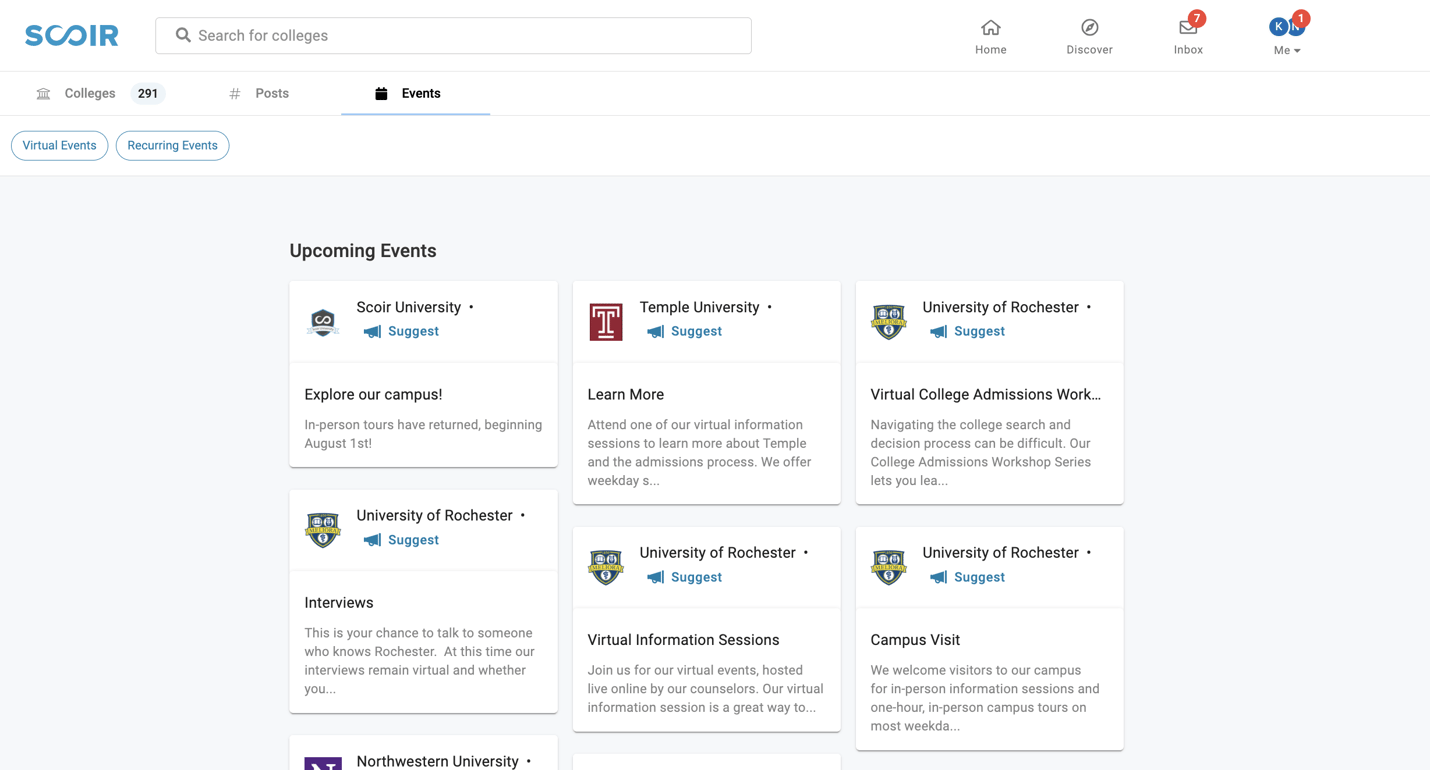Click Suggest on the Campus Visit card
The width and height of the screenshot is (1430, 770).
(x=979, y=577)
